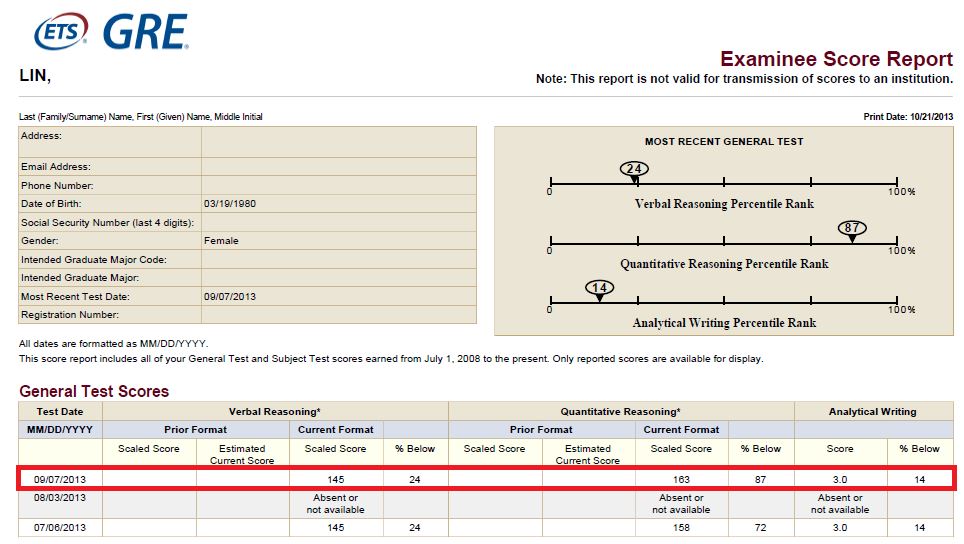Click the Quantitative scaled score 158
This screenshot has width=964, height=544.
[x=681, y=527]
